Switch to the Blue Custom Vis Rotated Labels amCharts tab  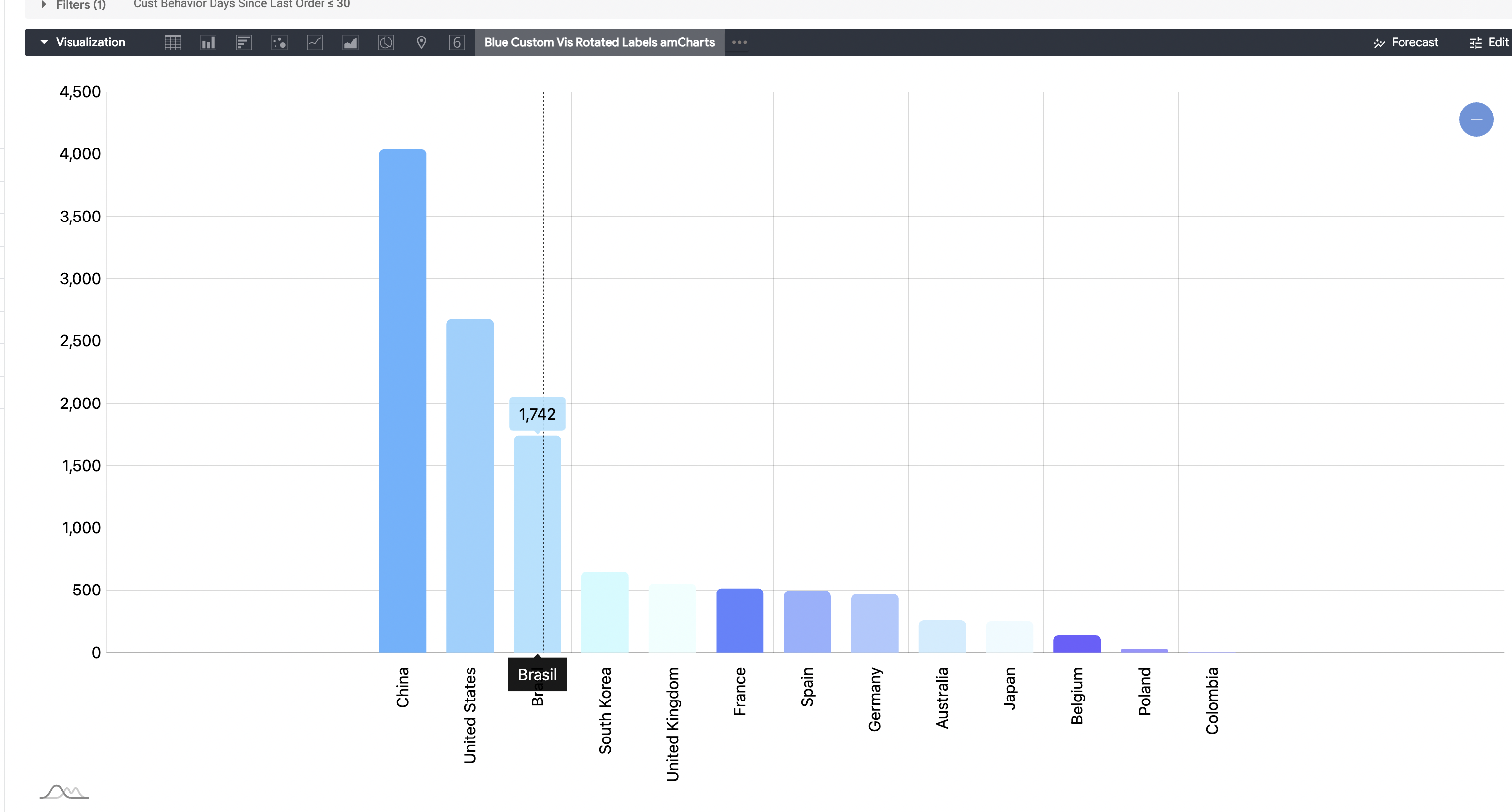599,42
